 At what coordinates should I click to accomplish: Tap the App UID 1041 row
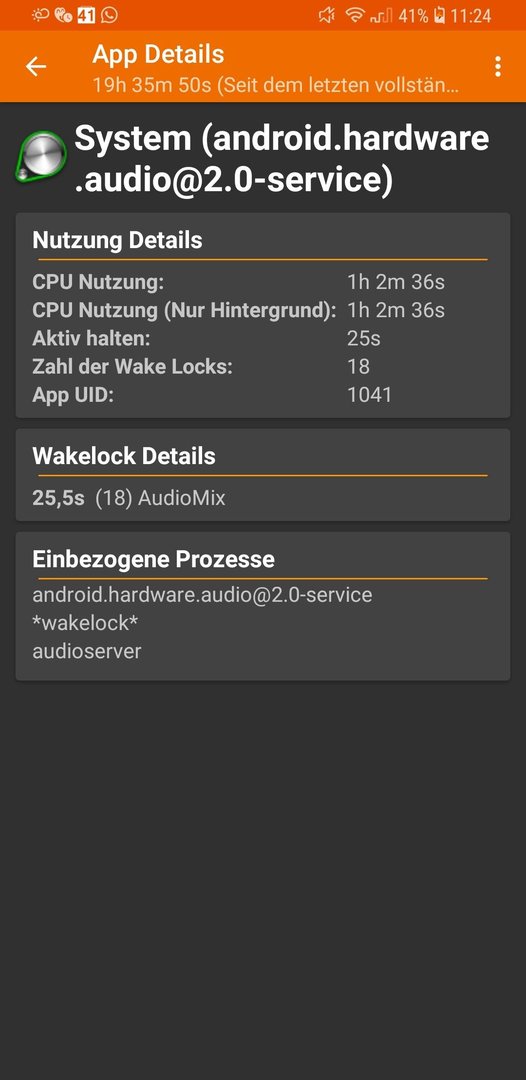pyautogui.click(x=263, y=395)
